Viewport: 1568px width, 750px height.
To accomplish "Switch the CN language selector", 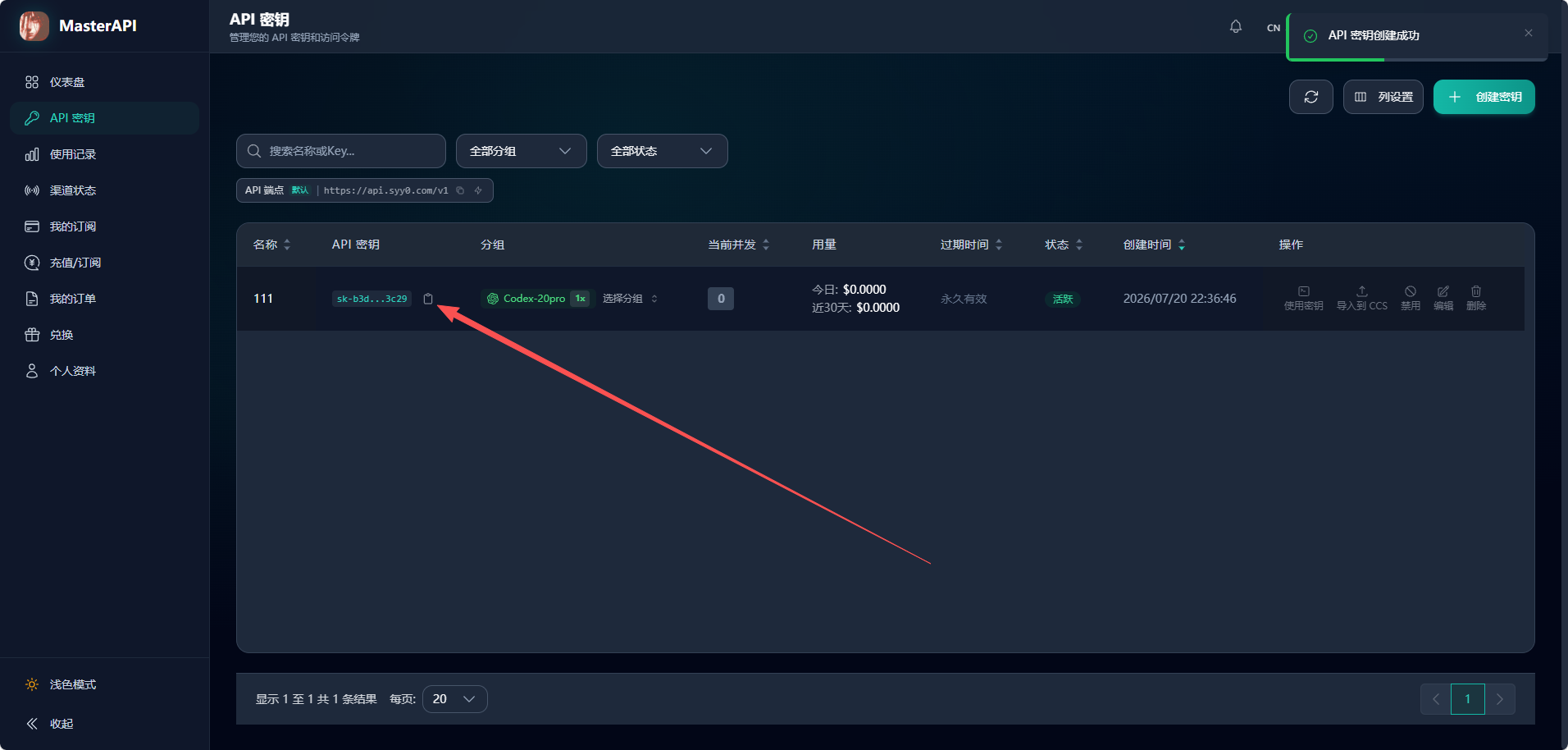I will tap(1273, 28).
